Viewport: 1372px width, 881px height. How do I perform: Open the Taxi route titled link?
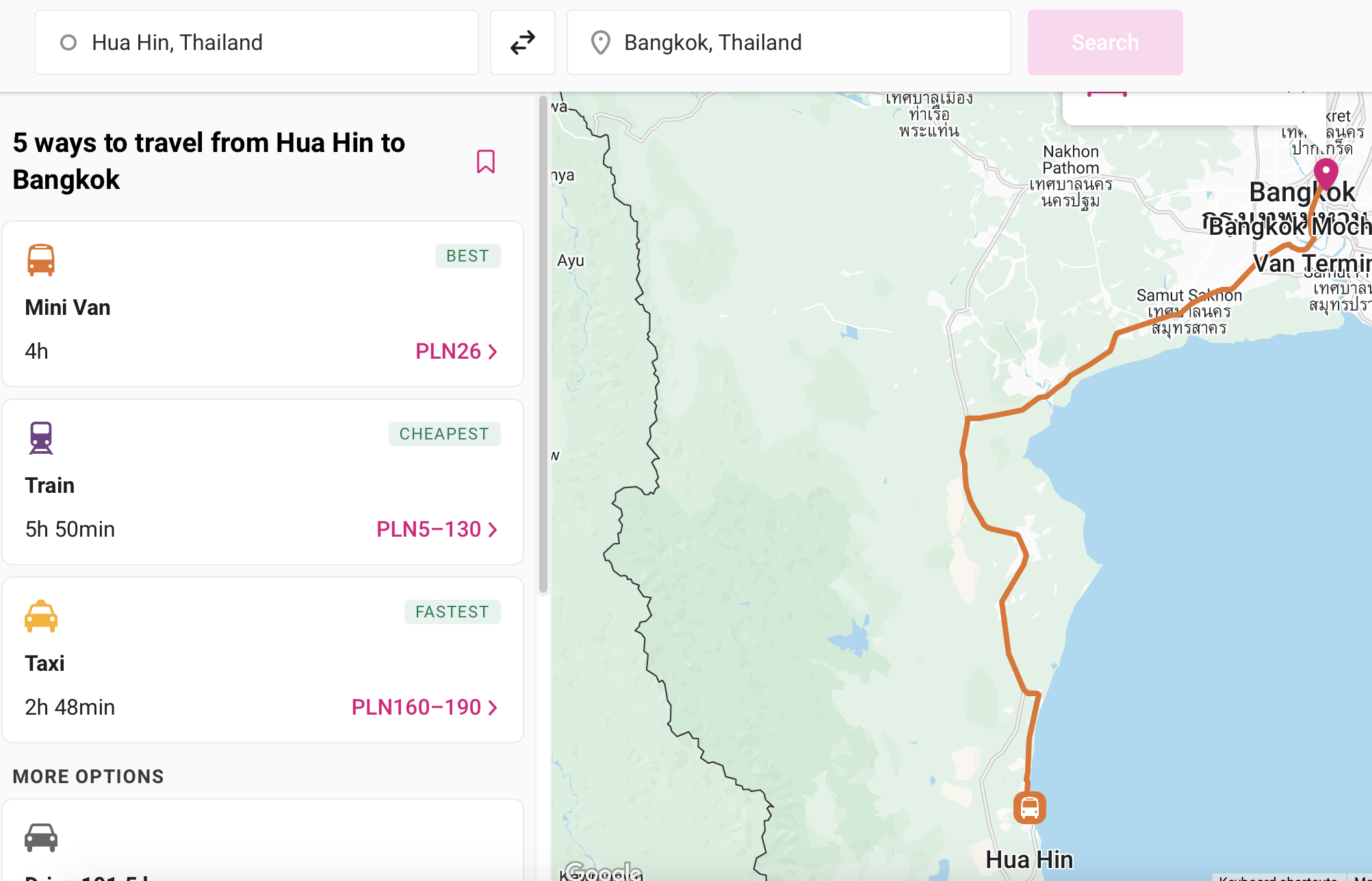tap(45, 663)
